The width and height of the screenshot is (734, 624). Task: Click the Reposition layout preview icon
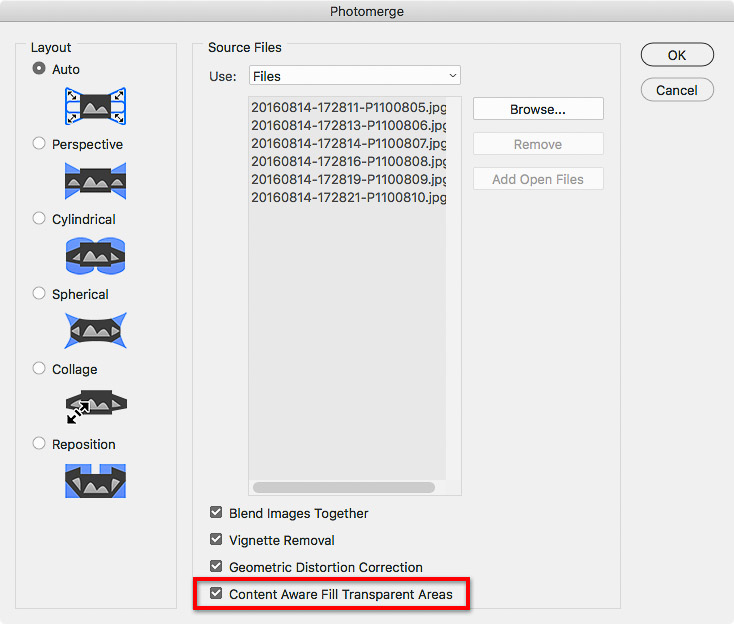(95, 481)
